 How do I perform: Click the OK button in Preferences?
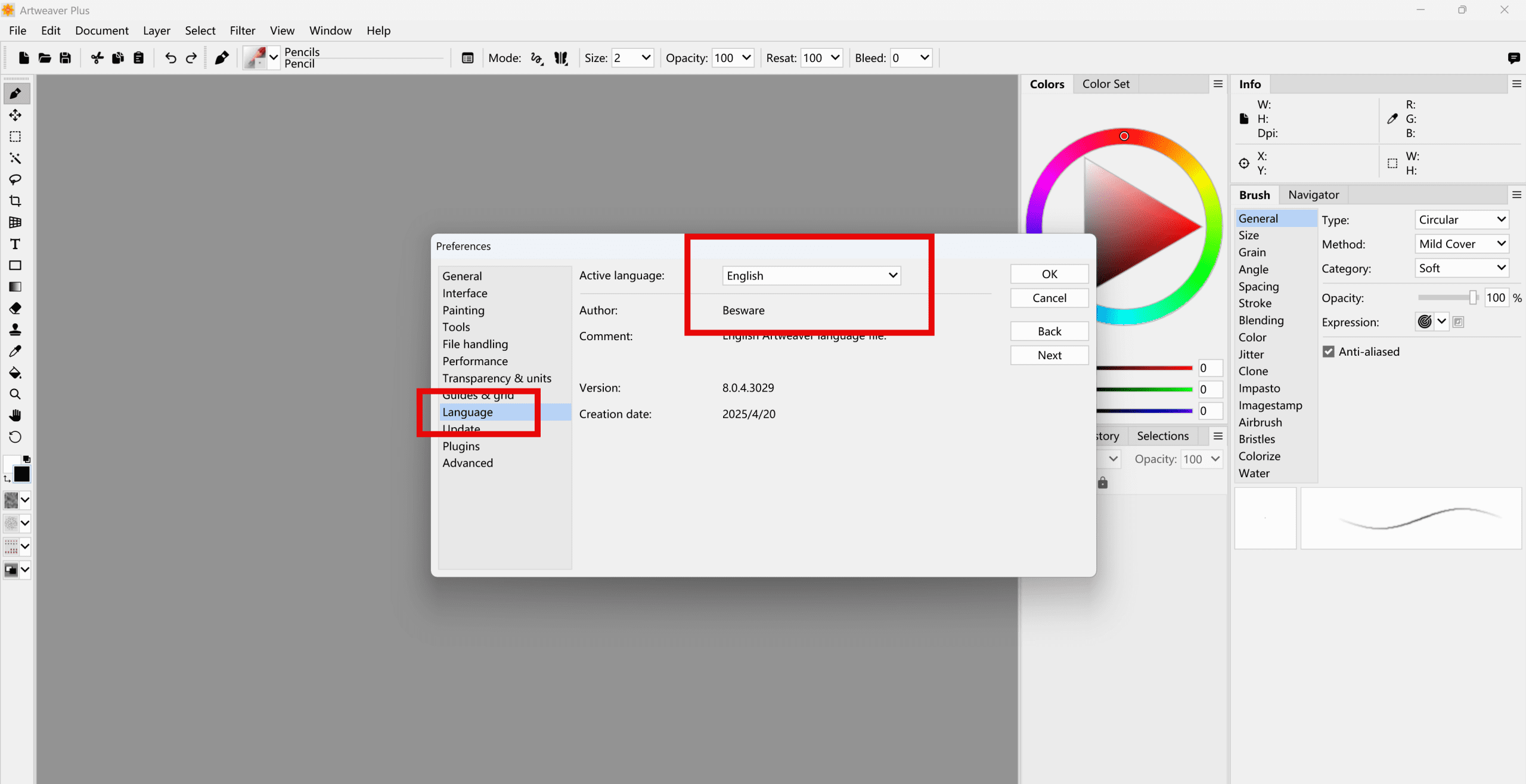[1049, 274]
